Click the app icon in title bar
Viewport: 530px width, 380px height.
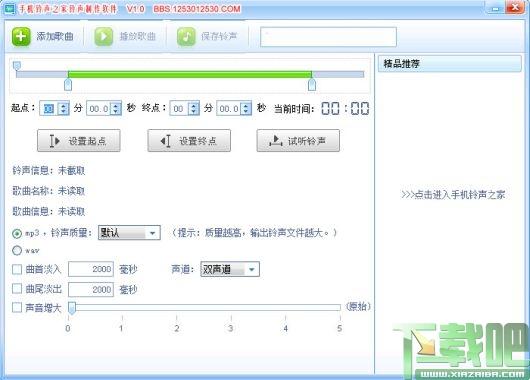coord(9,8)
